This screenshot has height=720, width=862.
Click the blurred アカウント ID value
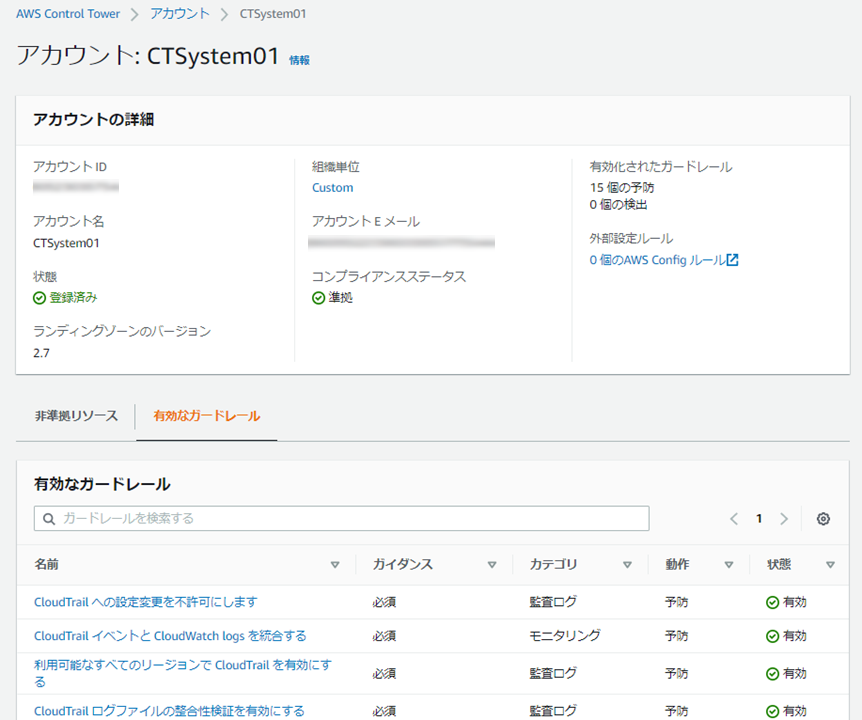(76, 187)
